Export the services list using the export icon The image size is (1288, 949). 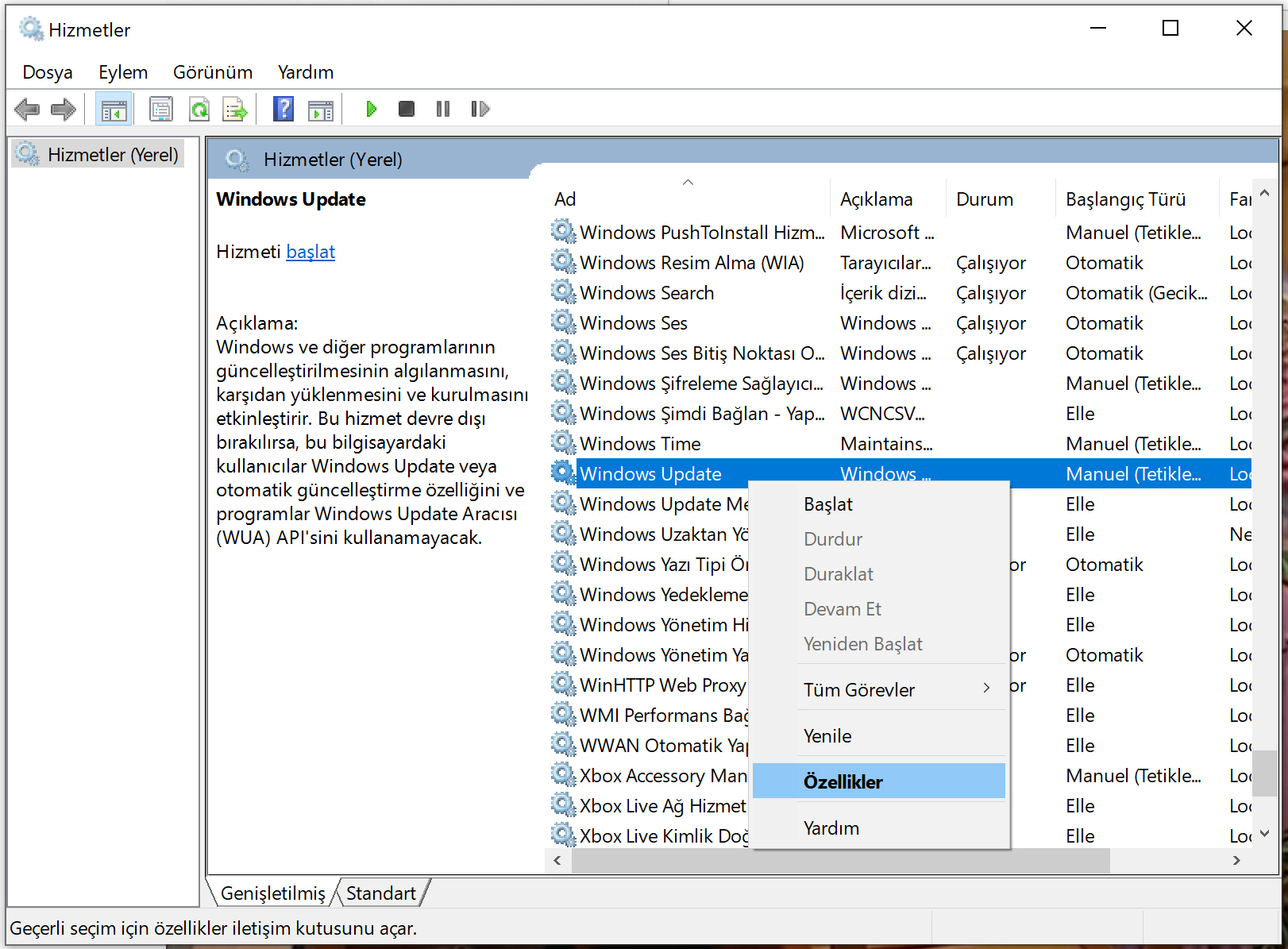pos(235,109)
